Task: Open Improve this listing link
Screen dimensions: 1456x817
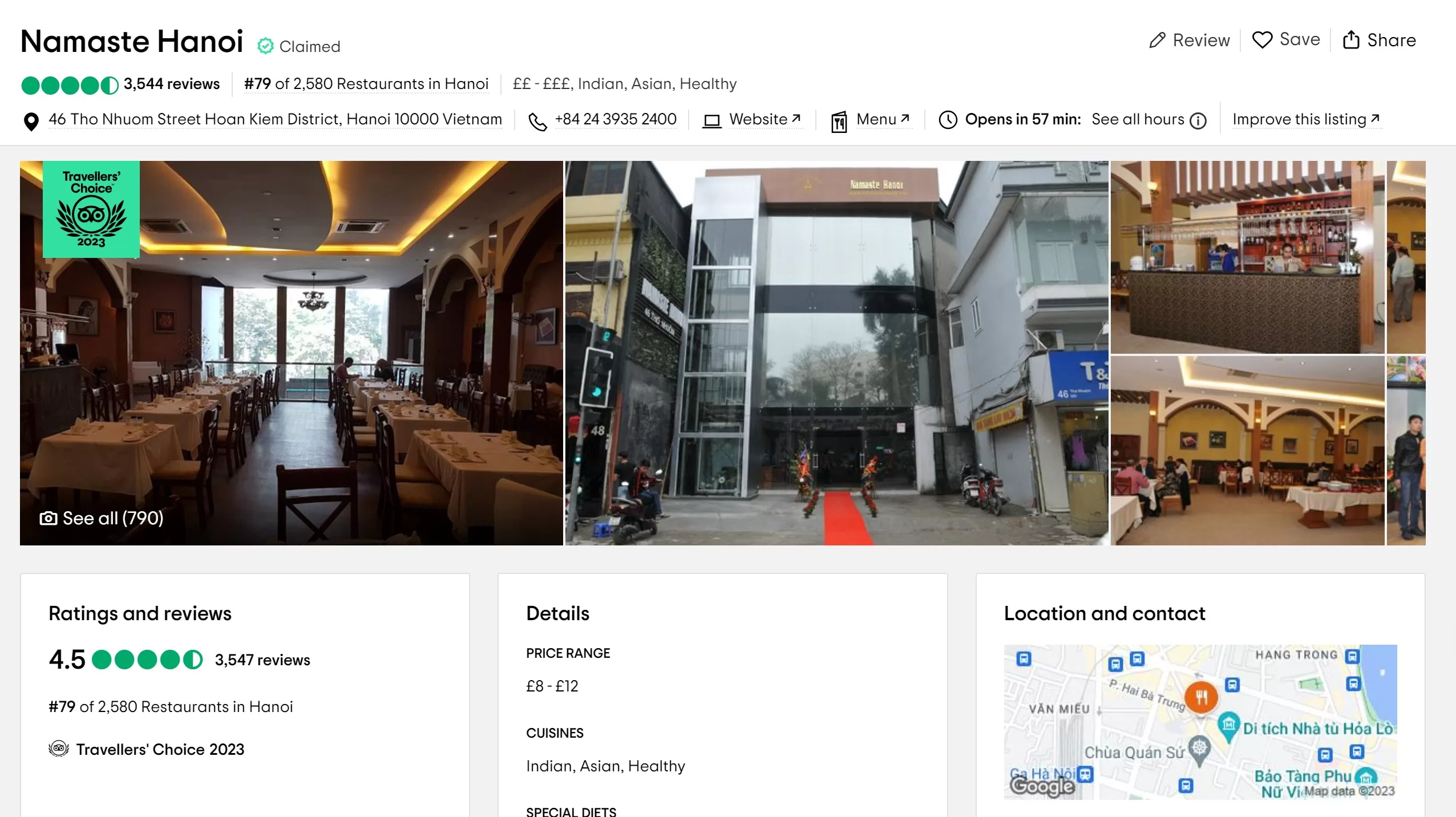Action: 1306,119
